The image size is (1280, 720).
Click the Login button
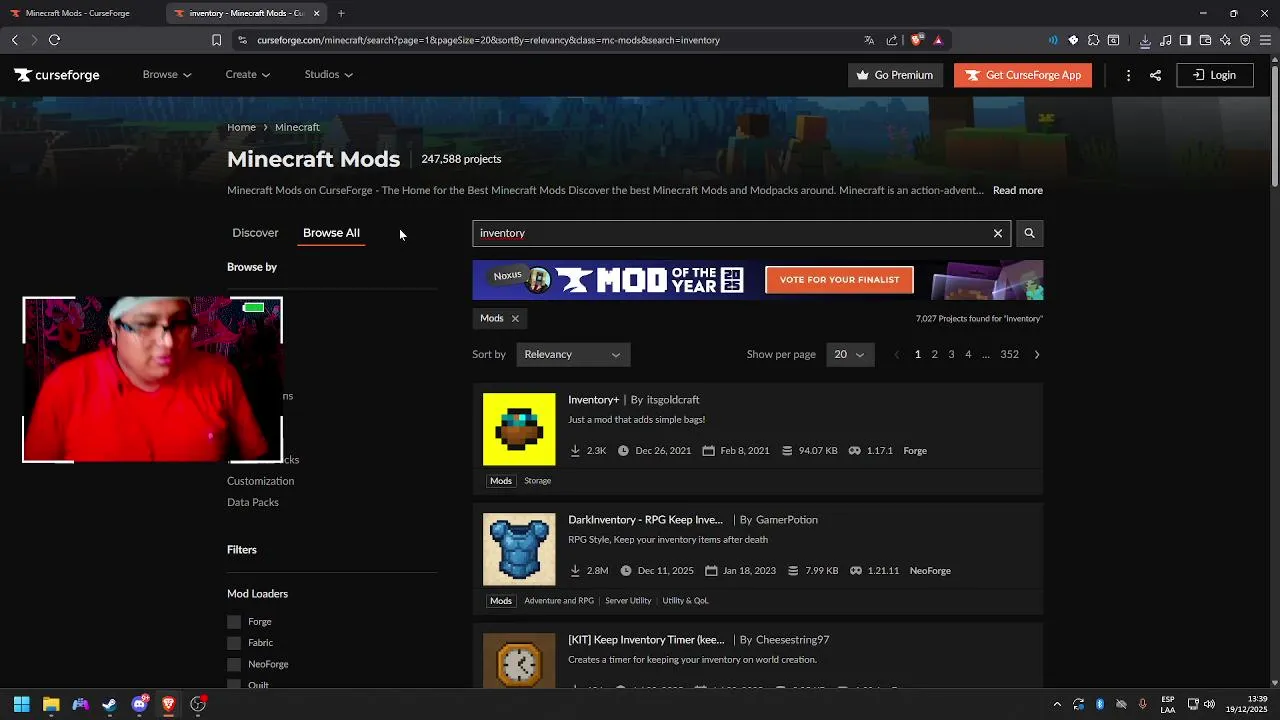tap(1214, 75)
